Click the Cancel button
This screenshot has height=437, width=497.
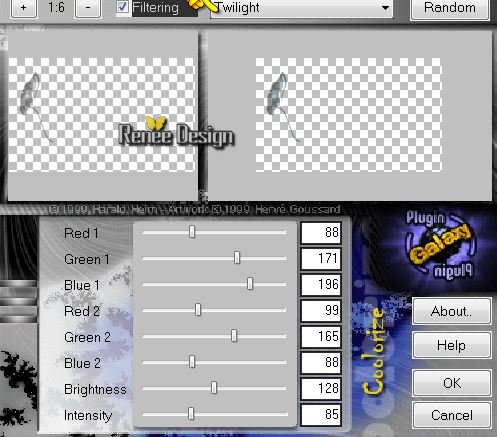[452, 415]
